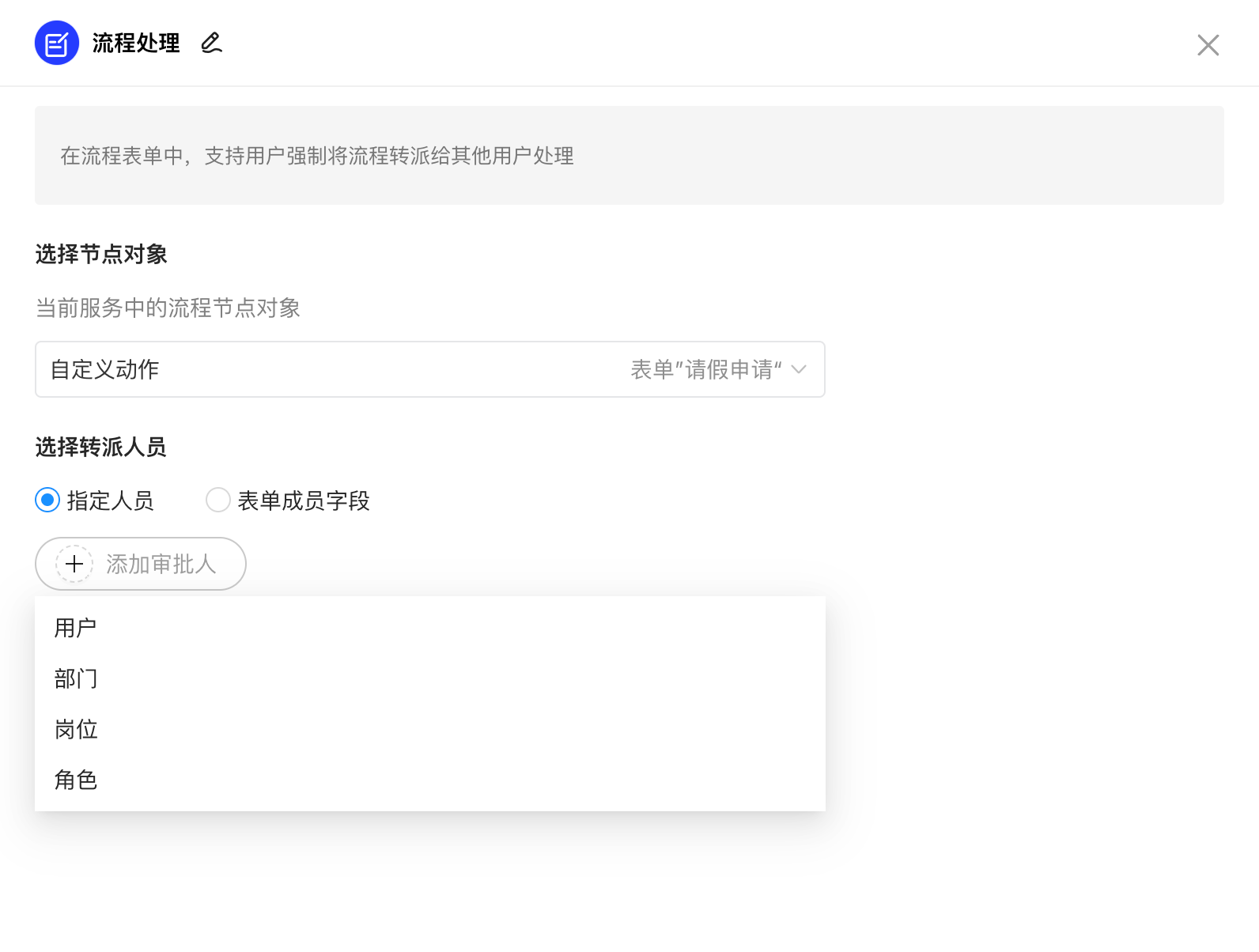Choose 用户 from the approver menu
This screenshot has height=952, width=1259.
[76, 628]
